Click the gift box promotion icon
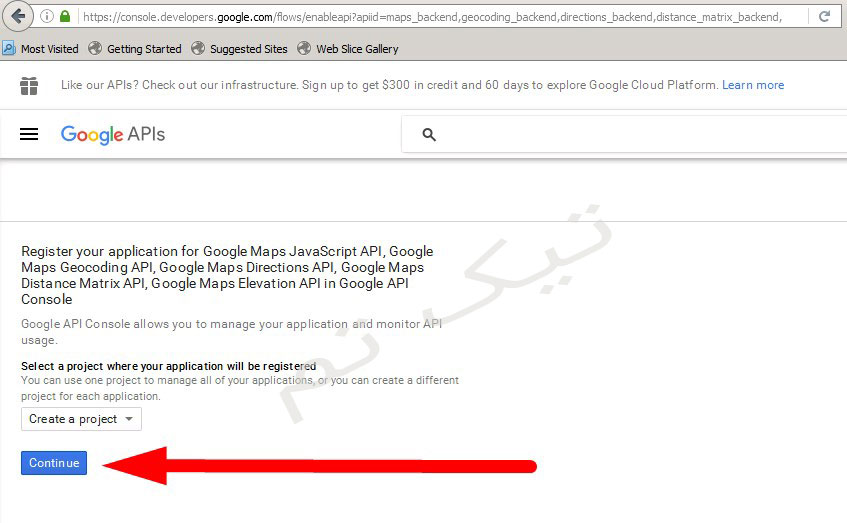The image size is (847, 523). 29,86
